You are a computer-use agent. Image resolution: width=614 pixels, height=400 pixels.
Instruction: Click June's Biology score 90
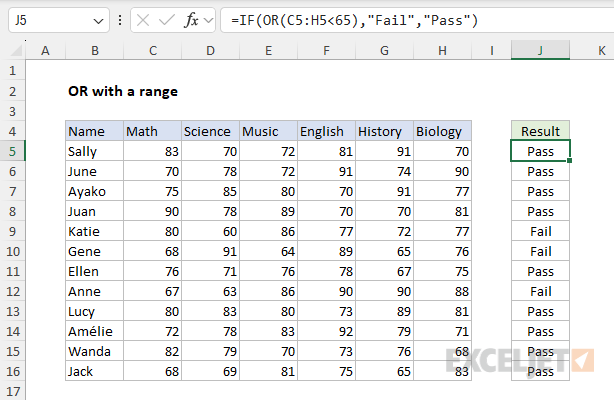pyautogui.click(x=442, y=171)
